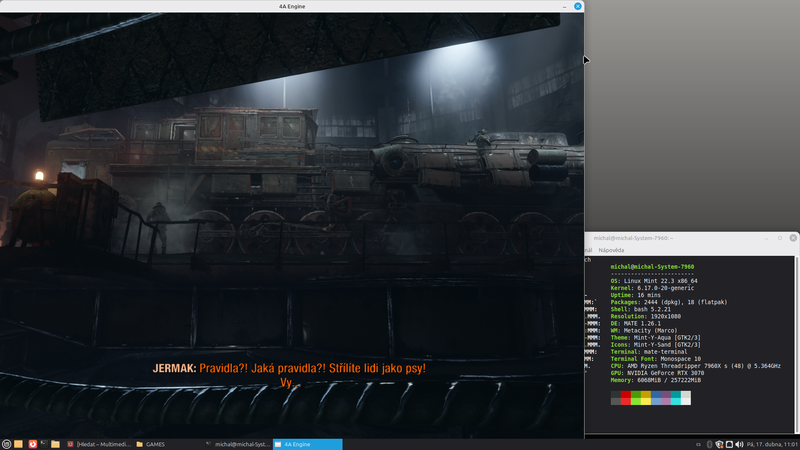Click the blue color block in neofetch palette
The image size is (800, 450).
(x=656, y=398)
